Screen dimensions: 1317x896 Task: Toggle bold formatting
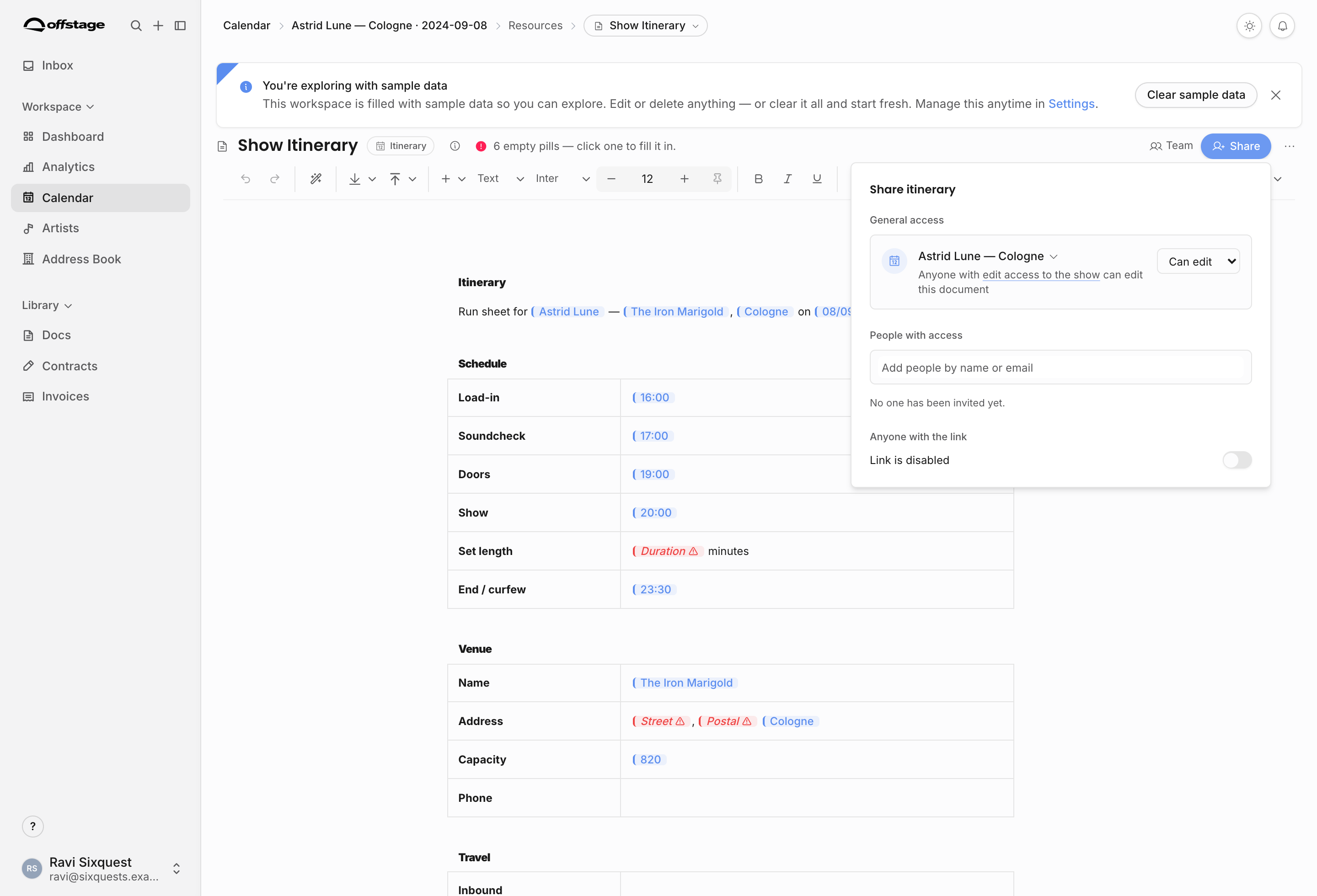pos(758,179)
